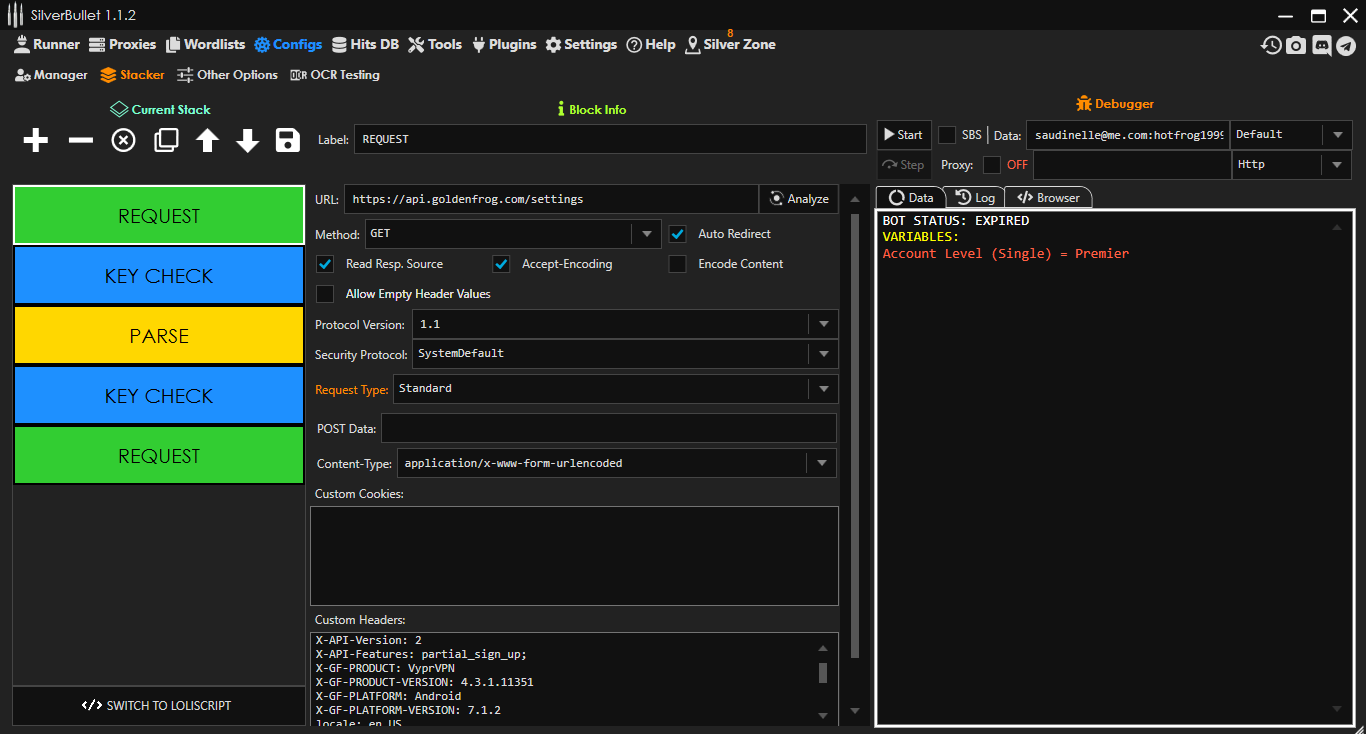Switch debugger to the Browser tab

1048,198
